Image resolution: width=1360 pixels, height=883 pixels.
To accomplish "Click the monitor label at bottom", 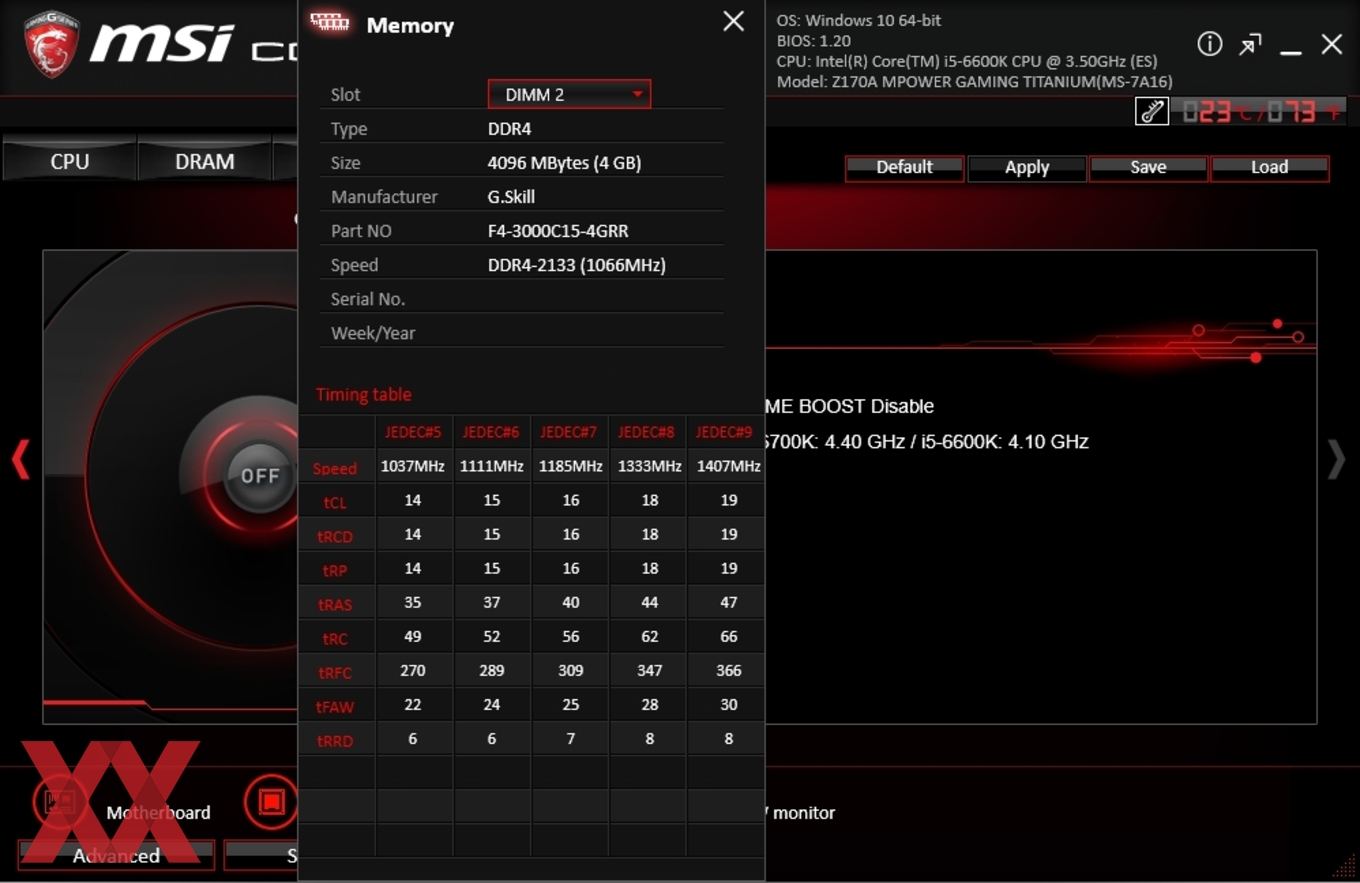I will coord(802,812).
